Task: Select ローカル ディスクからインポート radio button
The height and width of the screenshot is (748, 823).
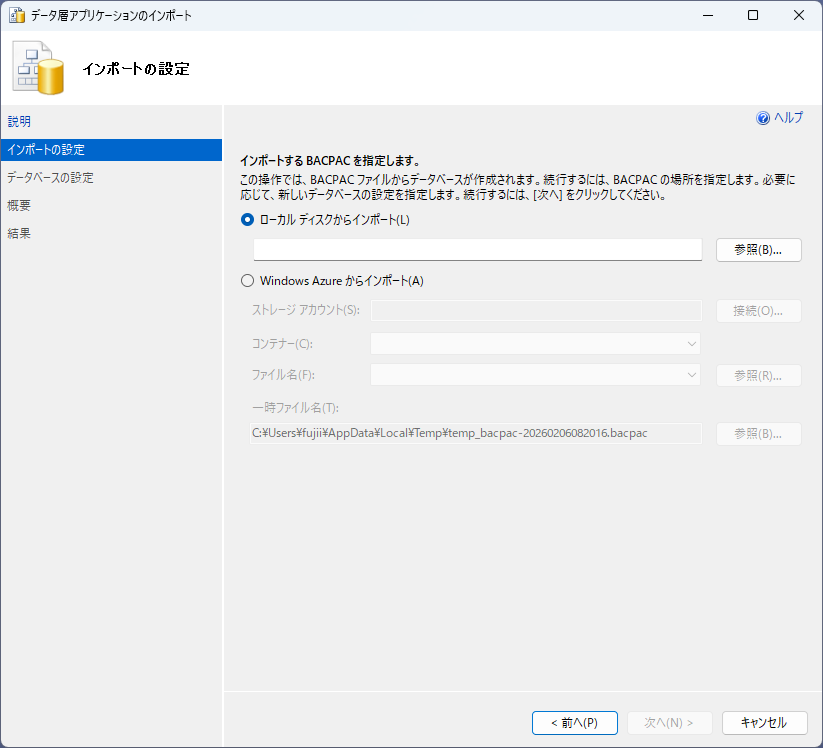Action: (x=247, y=220)
